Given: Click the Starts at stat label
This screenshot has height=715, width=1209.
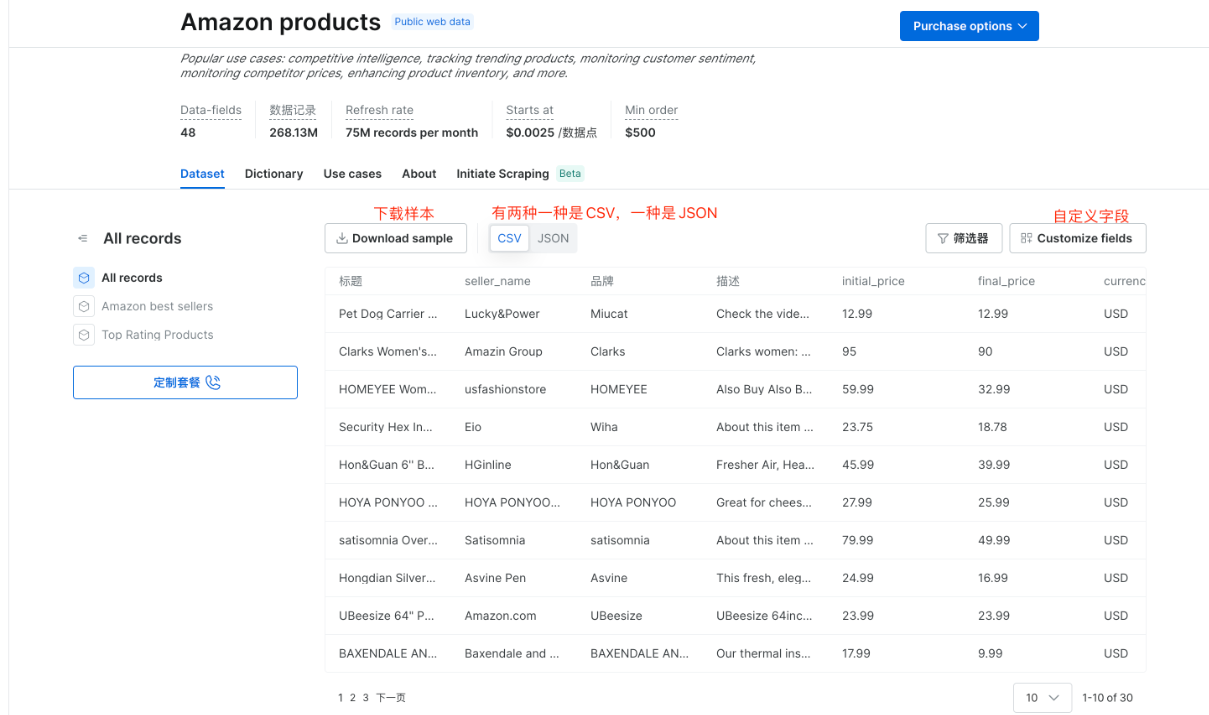Looking at the screenshot, I should pyautogui.click(x=530, y=110).
